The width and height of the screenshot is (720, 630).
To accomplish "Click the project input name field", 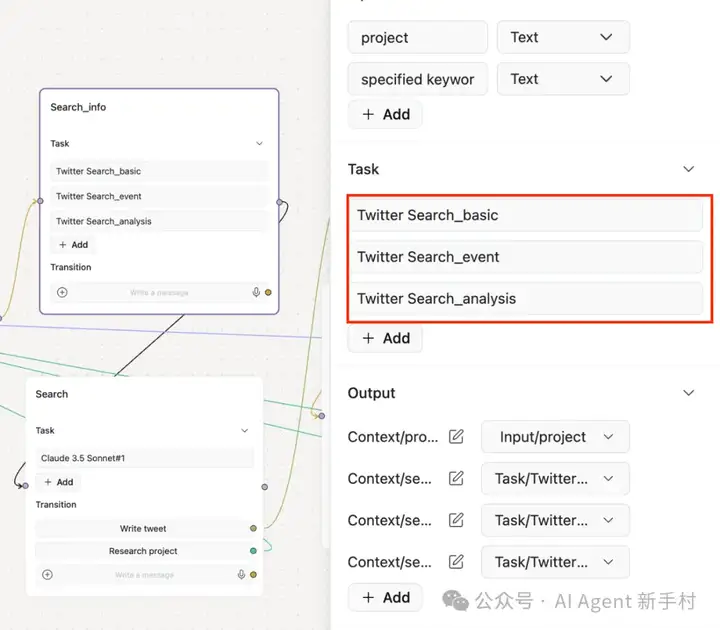I will coord(417,37).
